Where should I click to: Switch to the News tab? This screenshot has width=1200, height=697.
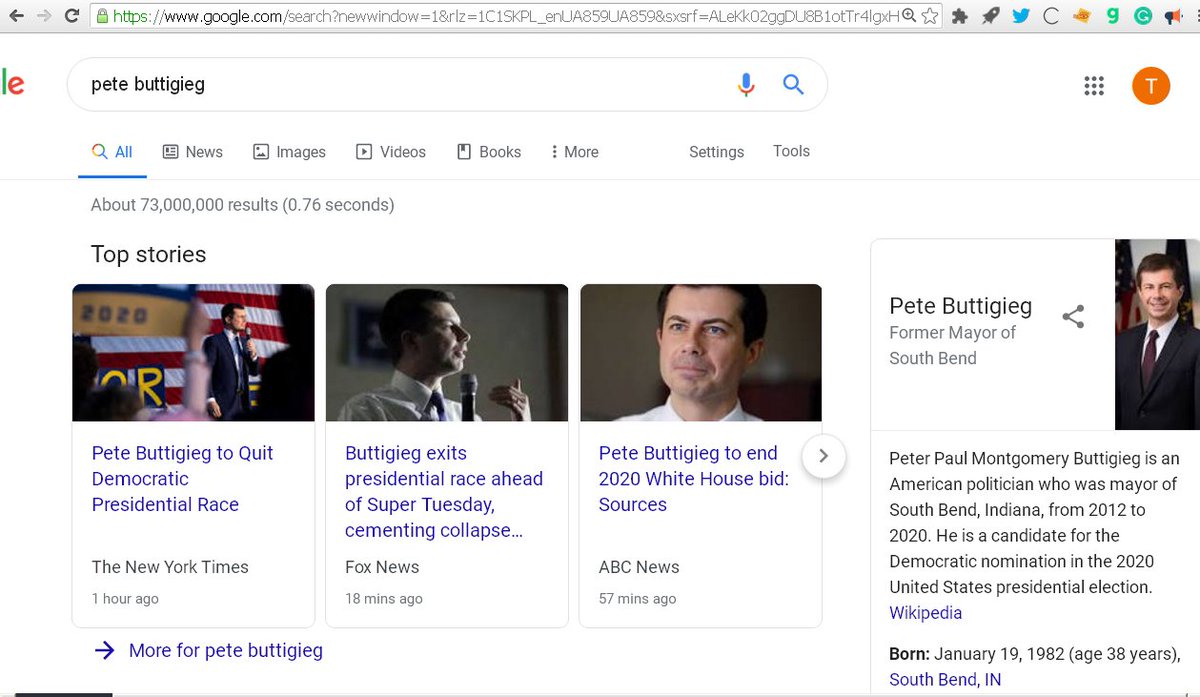point(193,152)
